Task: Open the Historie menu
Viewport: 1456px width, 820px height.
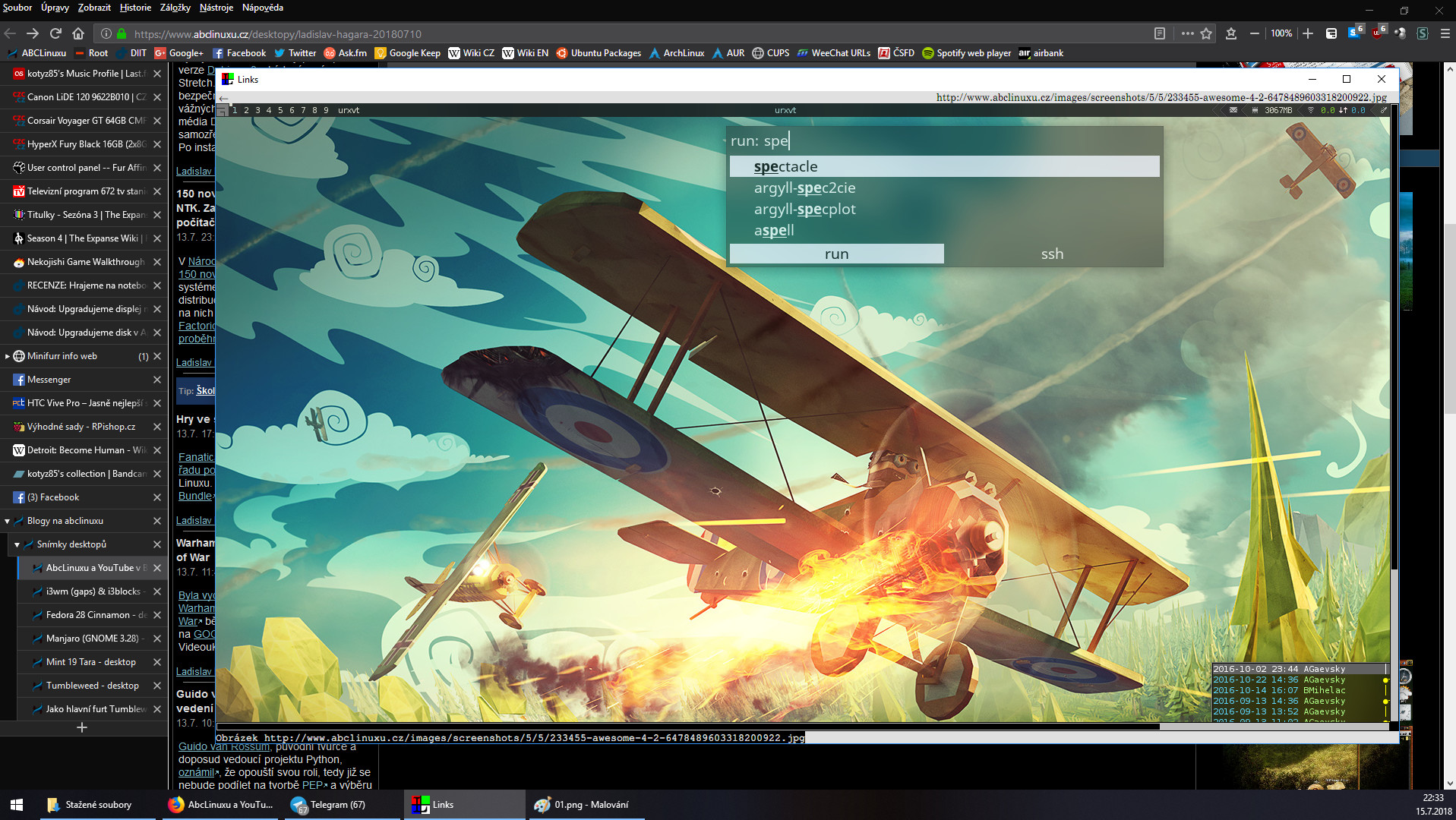Action: (135, 8)
